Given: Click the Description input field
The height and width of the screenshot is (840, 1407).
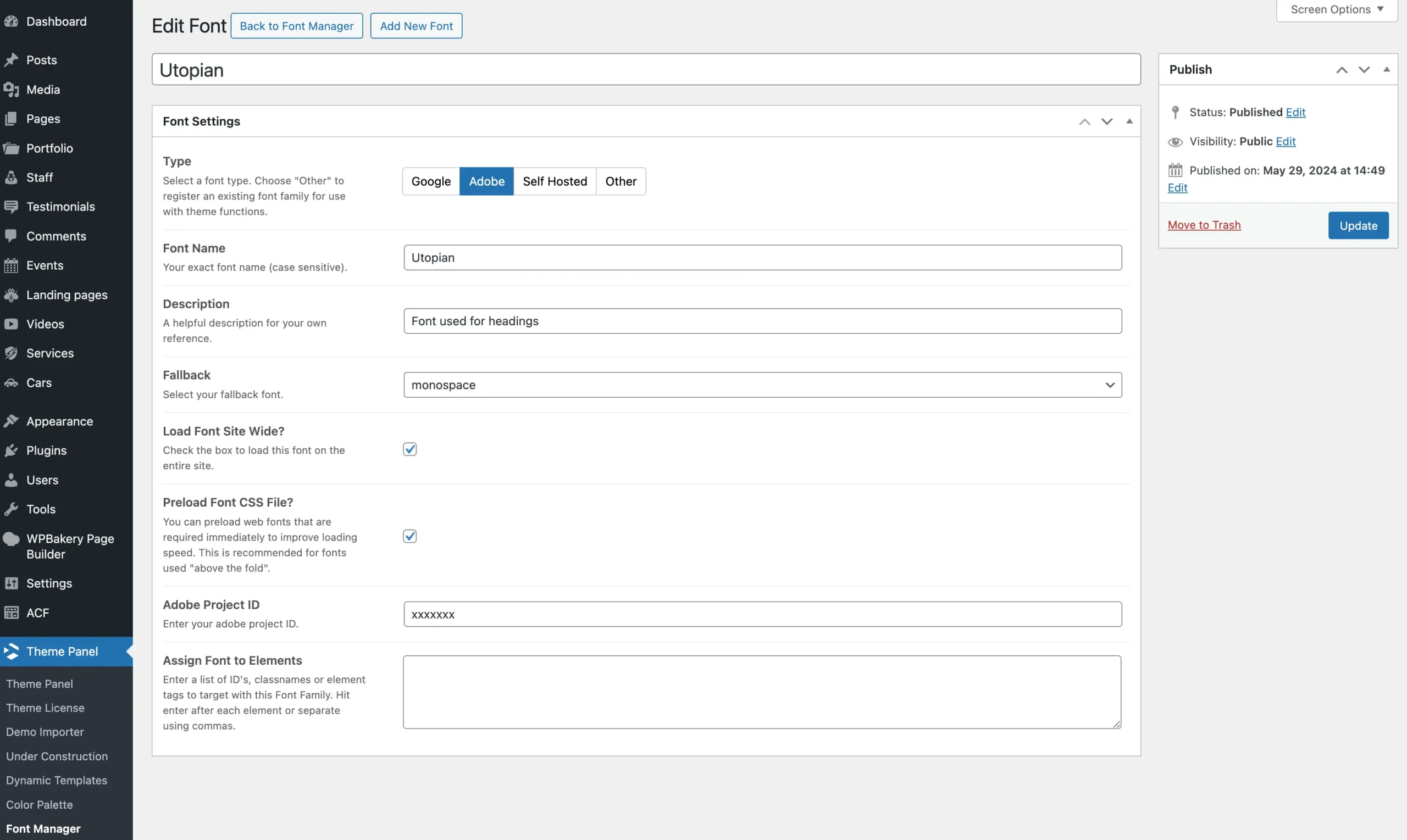Looking at the screenshot, I should point(763,321).
